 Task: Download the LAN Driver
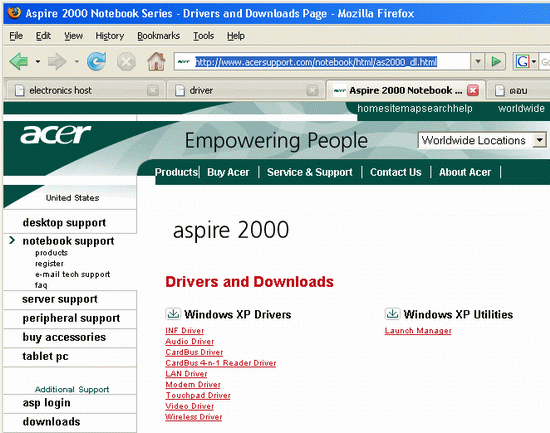(x=186, y=374)
